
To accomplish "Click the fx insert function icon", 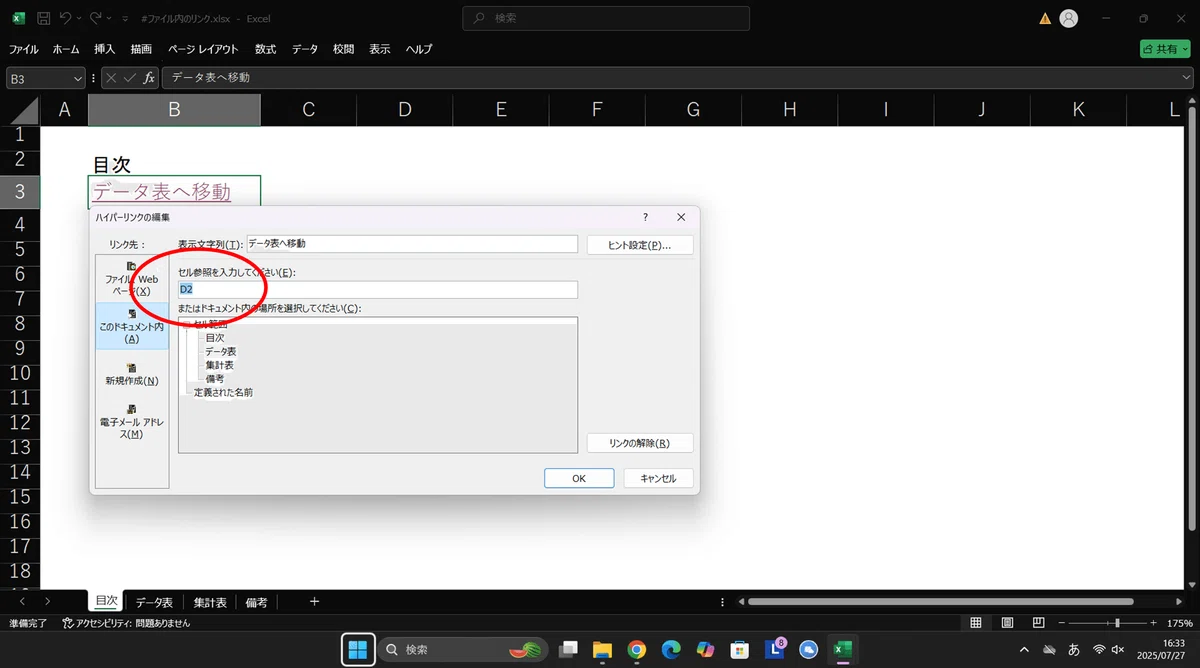I will pyautogui.click(x=149, y=78).
